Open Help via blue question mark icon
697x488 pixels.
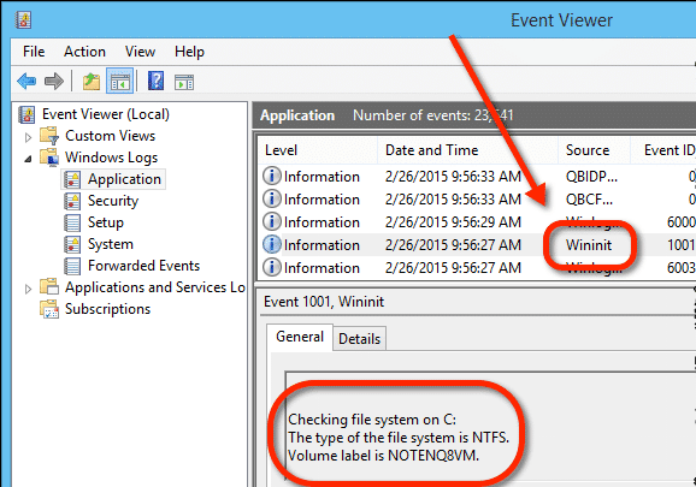[x=156, y=81]
